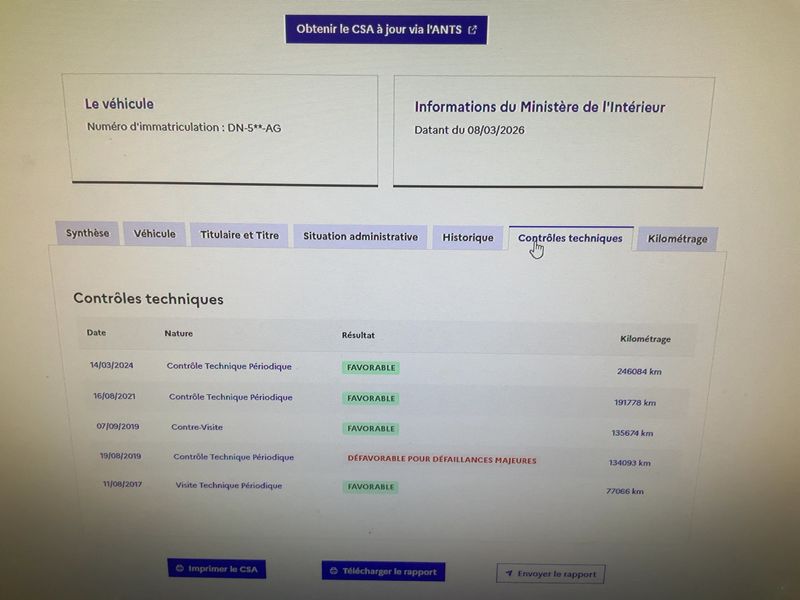The image size is (800, 600).
Task: Click Contrôle Technique Périodique in the 16/08/2021 row
Action: 231,397
